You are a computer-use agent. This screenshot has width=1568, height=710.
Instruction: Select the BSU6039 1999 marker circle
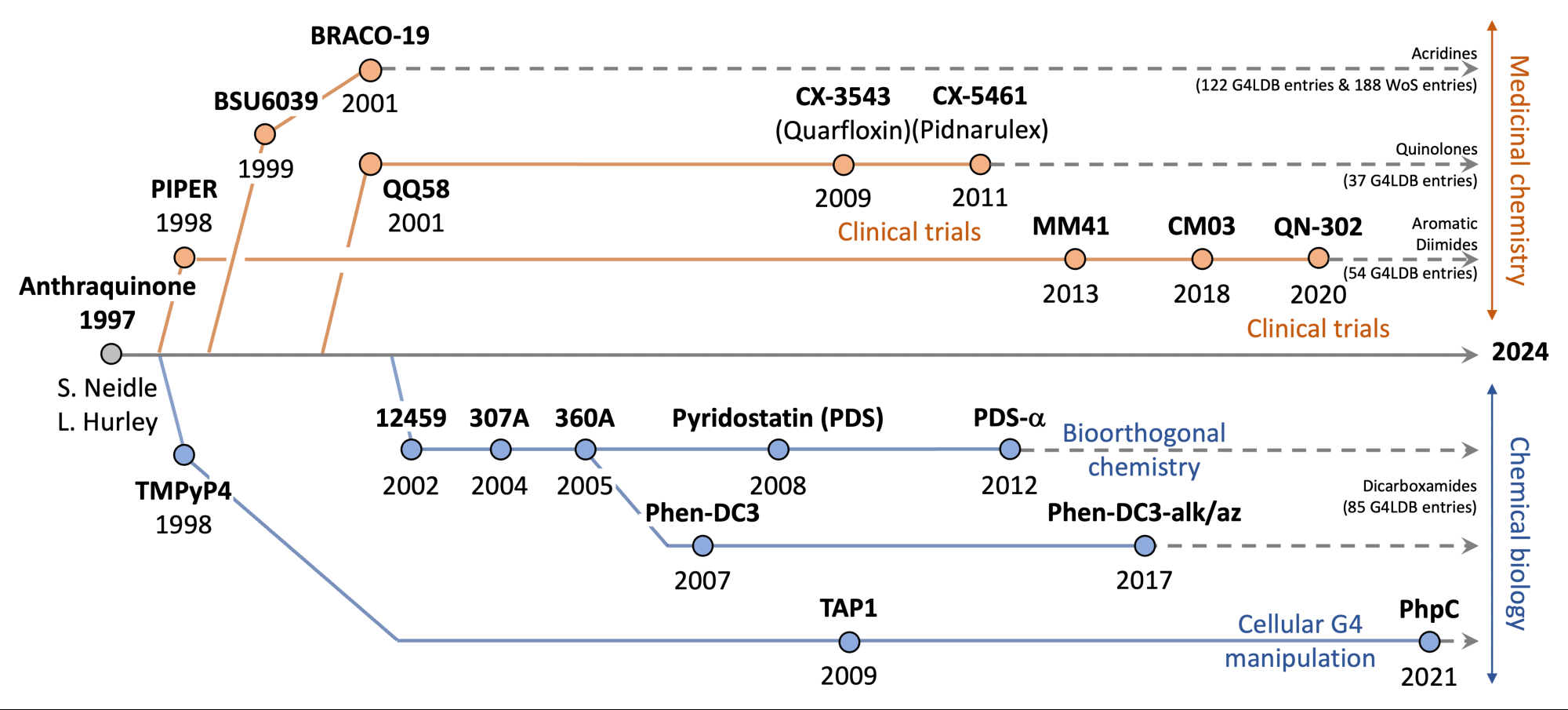point(265,134)
